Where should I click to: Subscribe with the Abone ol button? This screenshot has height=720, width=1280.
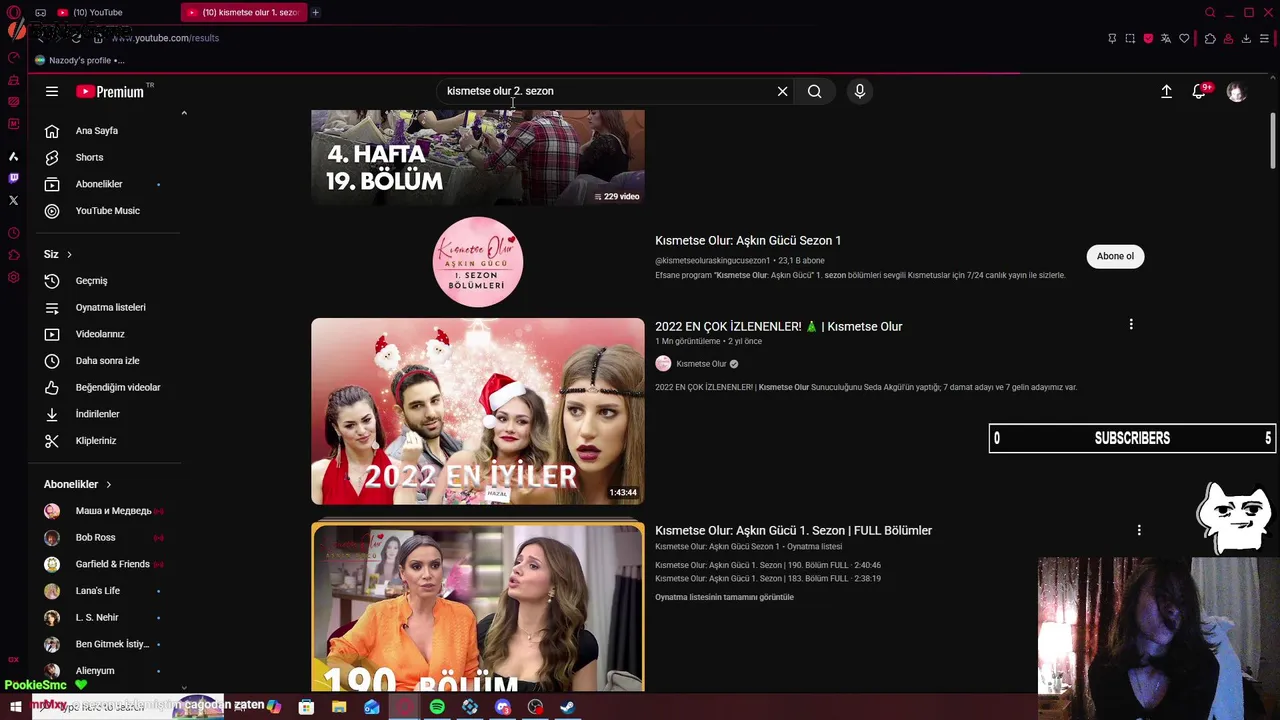(1115, 256)
